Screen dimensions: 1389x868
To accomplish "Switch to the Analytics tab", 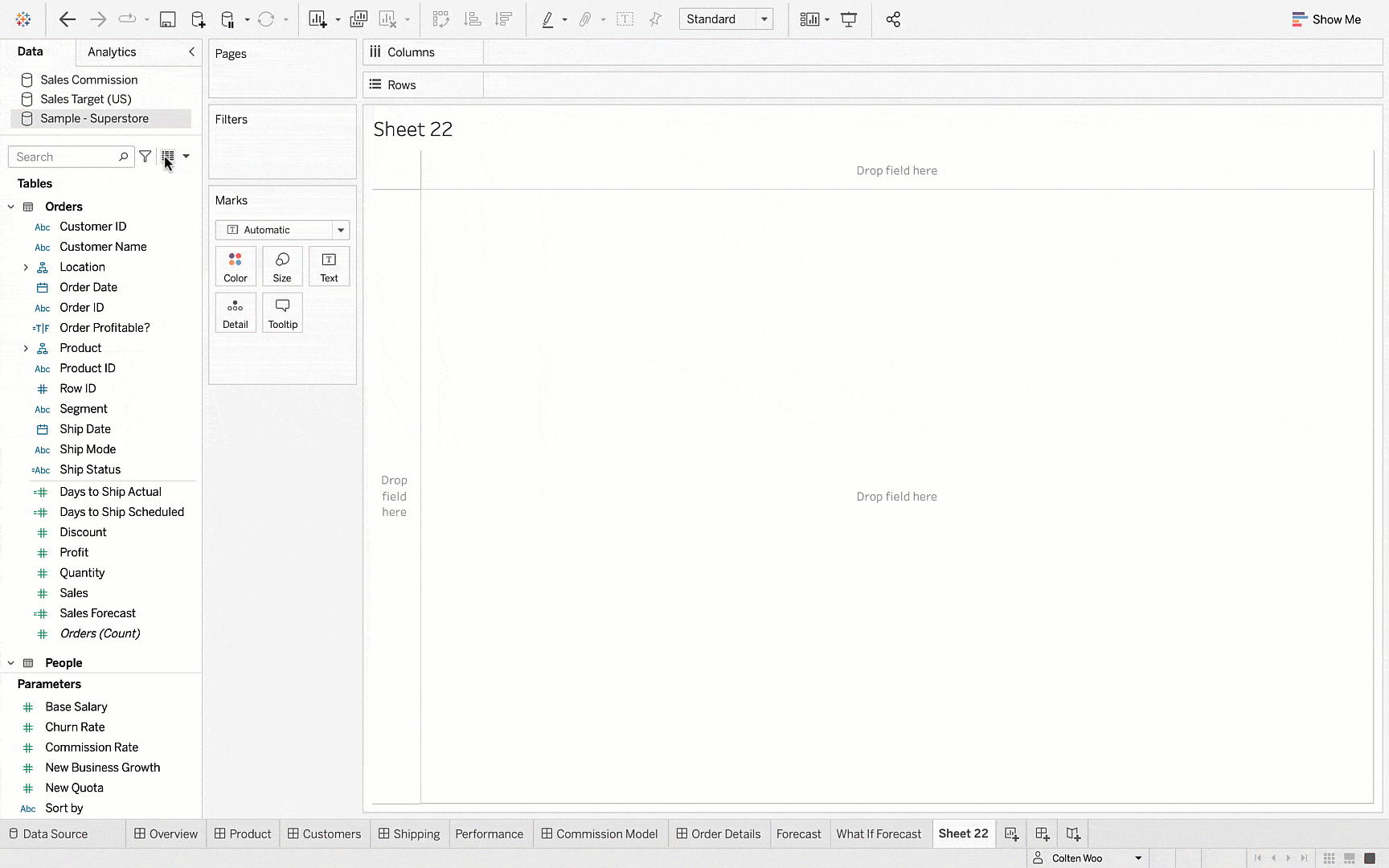I will coord(112,51).
